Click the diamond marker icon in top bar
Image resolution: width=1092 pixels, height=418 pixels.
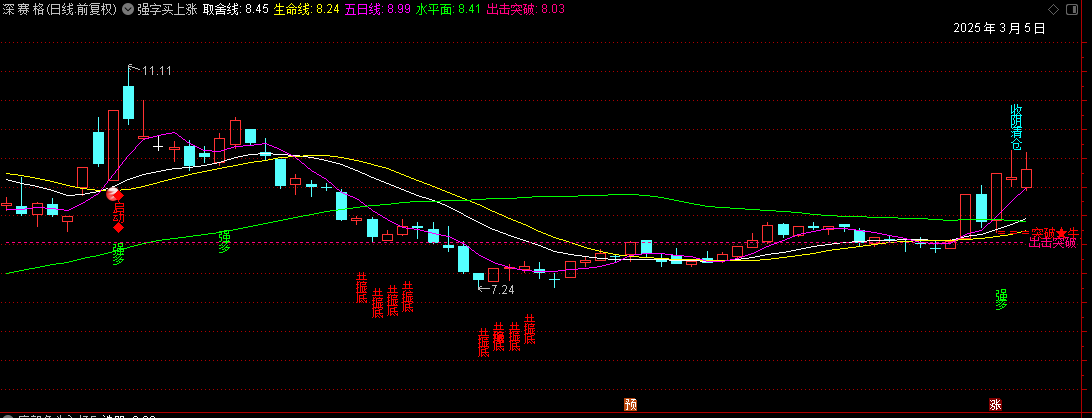[1053, 9]
